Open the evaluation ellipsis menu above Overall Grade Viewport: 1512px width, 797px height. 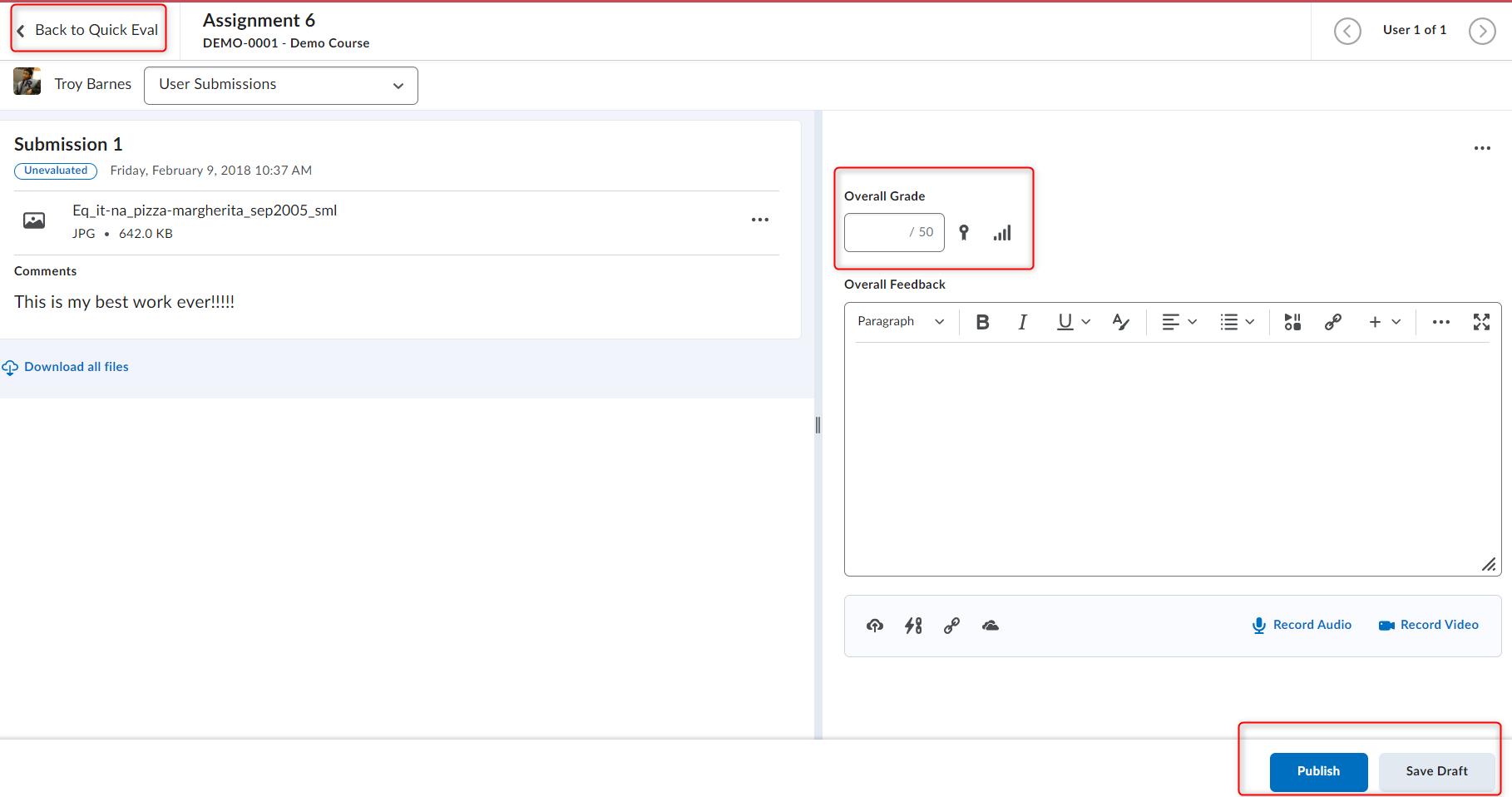[x=1482, y=148]
